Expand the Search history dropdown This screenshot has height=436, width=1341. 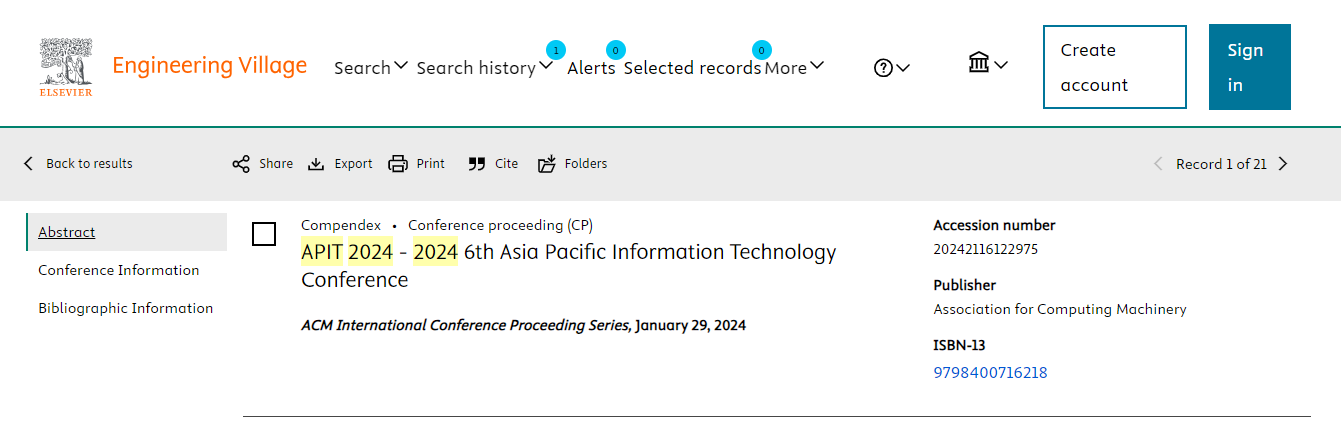[484, 68]
